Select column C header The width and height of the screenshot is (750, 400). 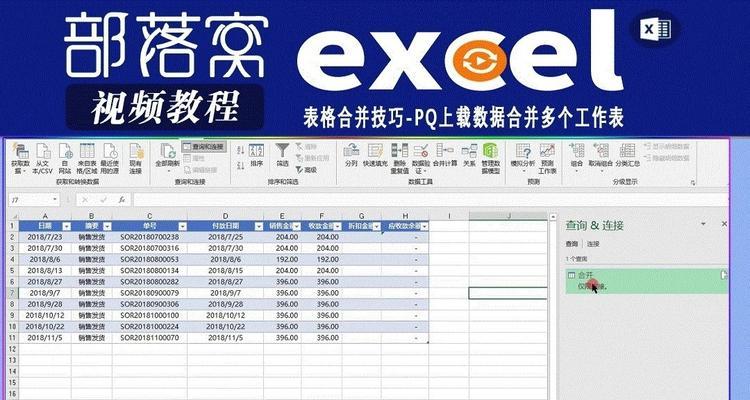(150, 216)
